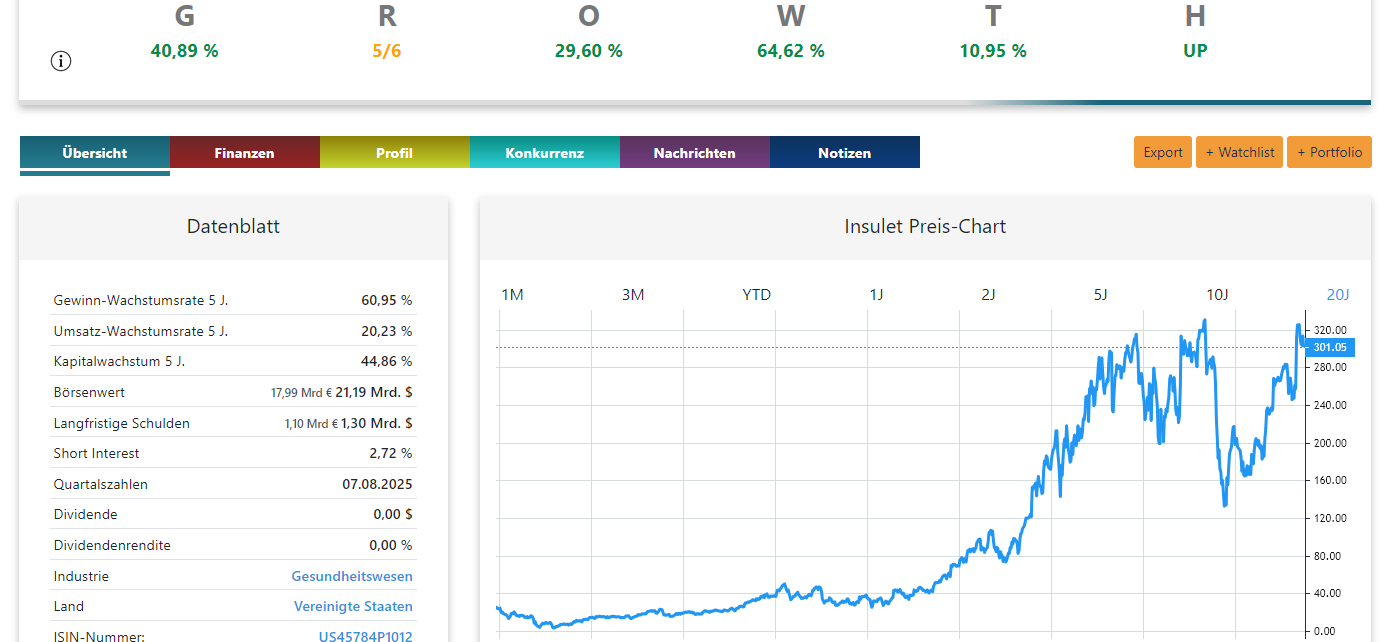Click the Langfristige Schulden label

click(x=121, y=423)
